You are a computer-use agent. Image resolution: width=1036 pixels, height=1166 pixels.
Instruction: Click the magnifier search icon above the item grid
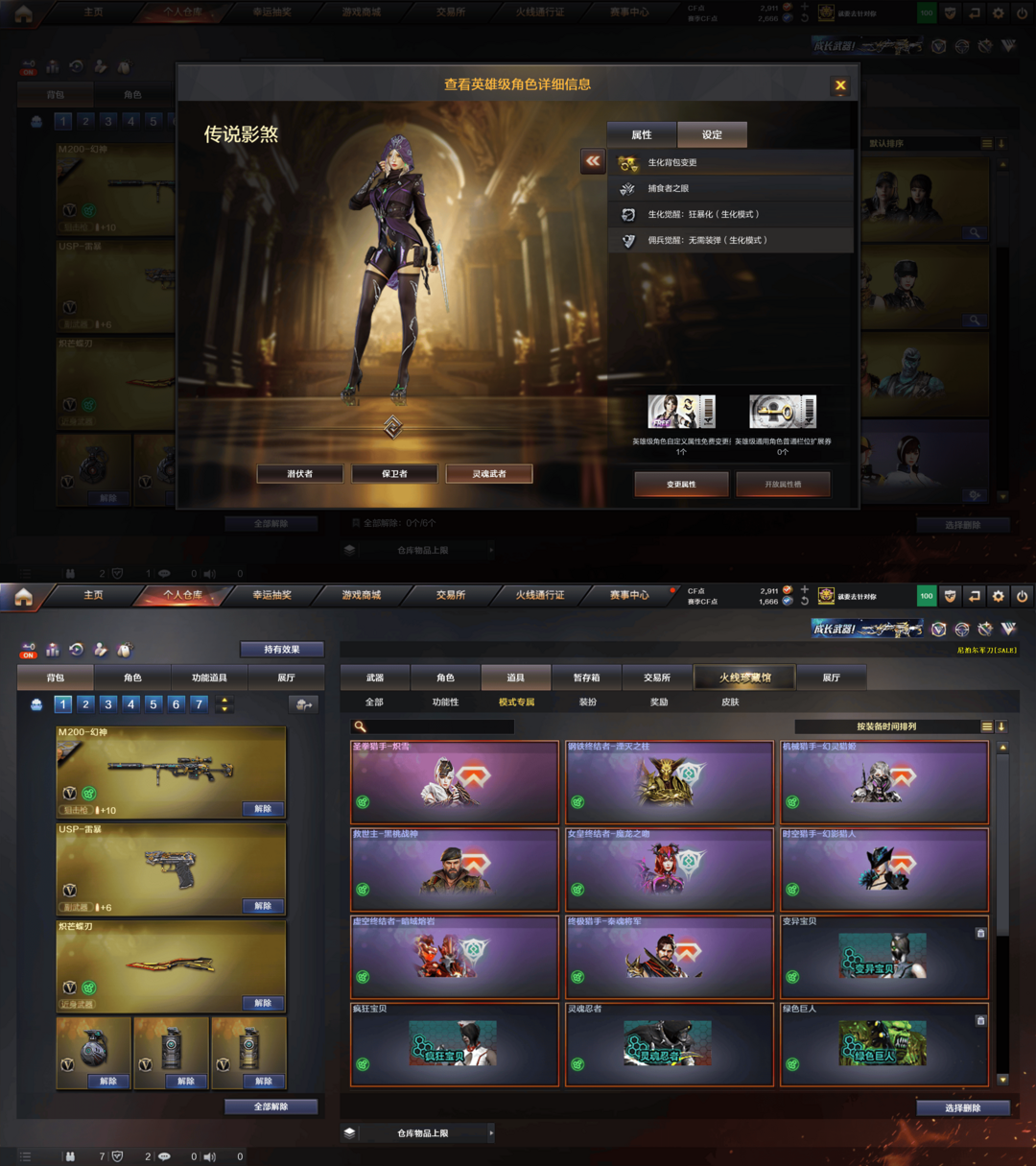360,726
